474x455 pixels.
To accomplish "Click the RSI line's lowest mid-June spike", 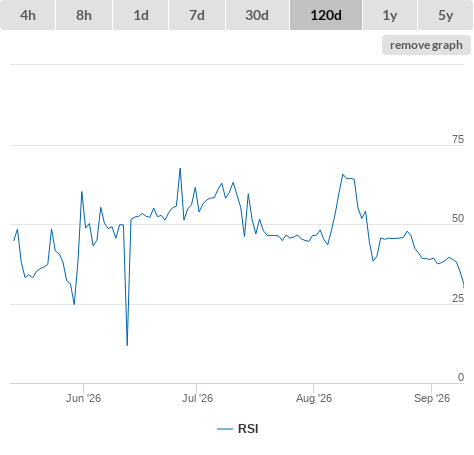I will click(127, 345).
